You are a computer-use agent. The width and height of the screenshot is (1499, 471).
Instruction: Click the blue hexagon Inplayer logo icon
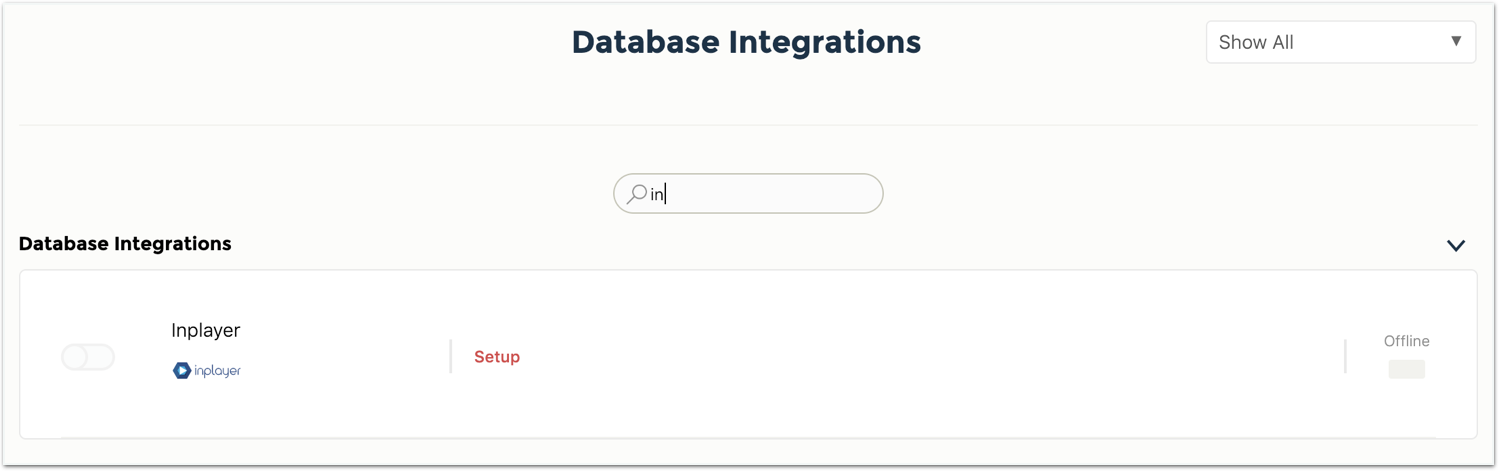pyautogui.click(x=182, y=371)
